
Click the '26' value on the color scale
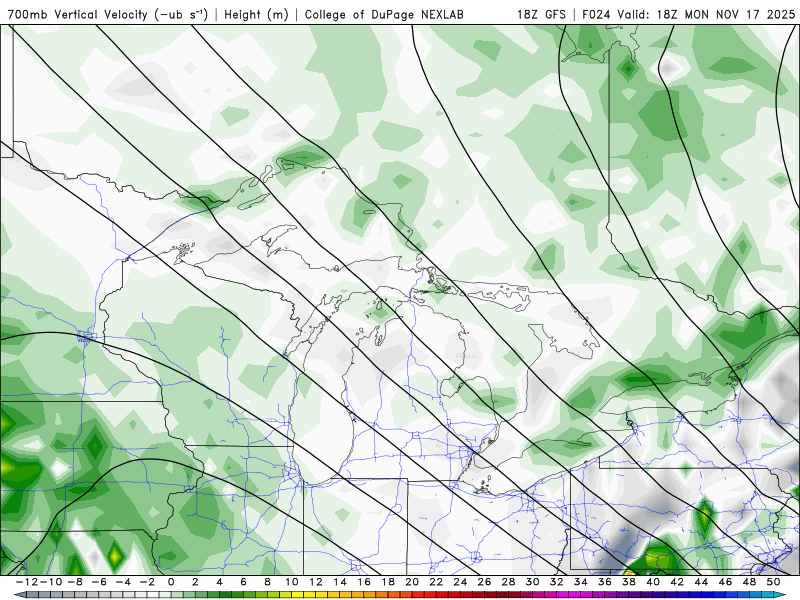point(484,582)
